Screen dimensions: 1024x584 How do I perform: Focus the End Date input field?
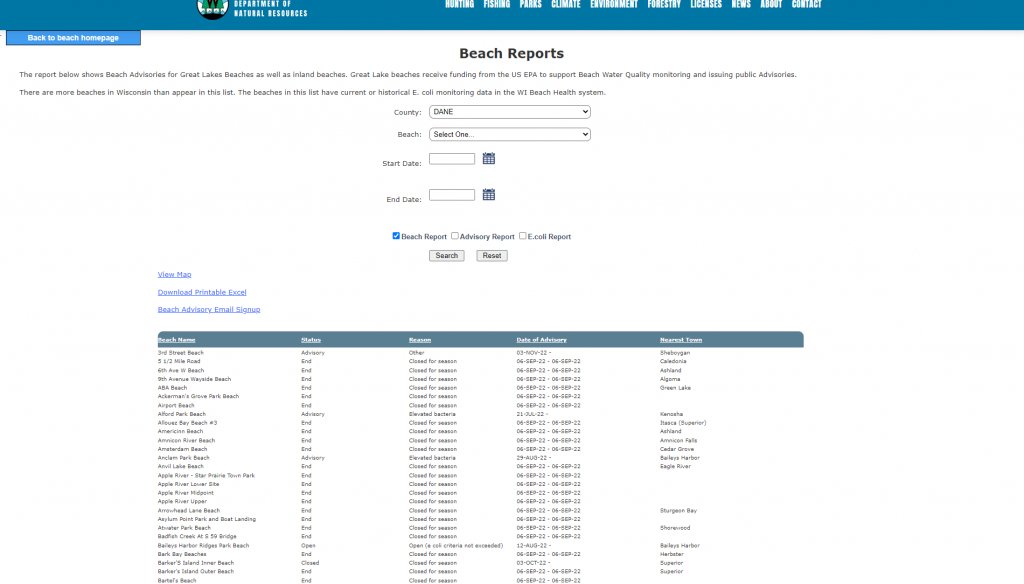[452, 195]
